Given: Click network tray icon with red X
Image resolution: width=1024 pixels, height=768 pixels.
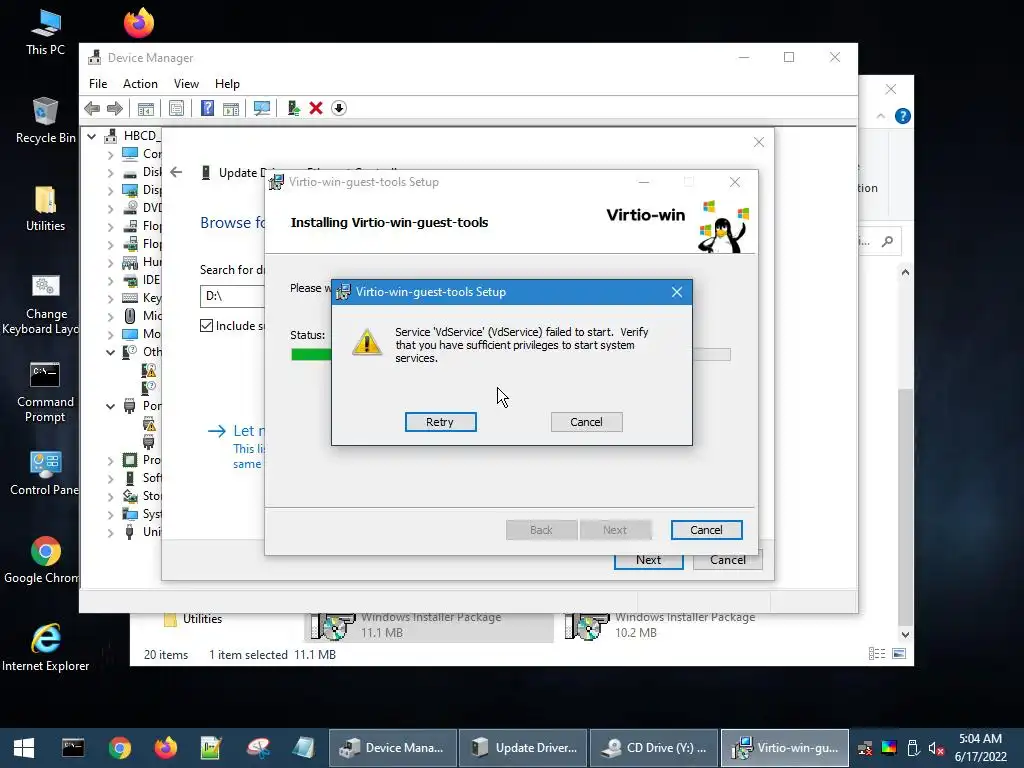Looking at the screenshot, I should 865,748.
